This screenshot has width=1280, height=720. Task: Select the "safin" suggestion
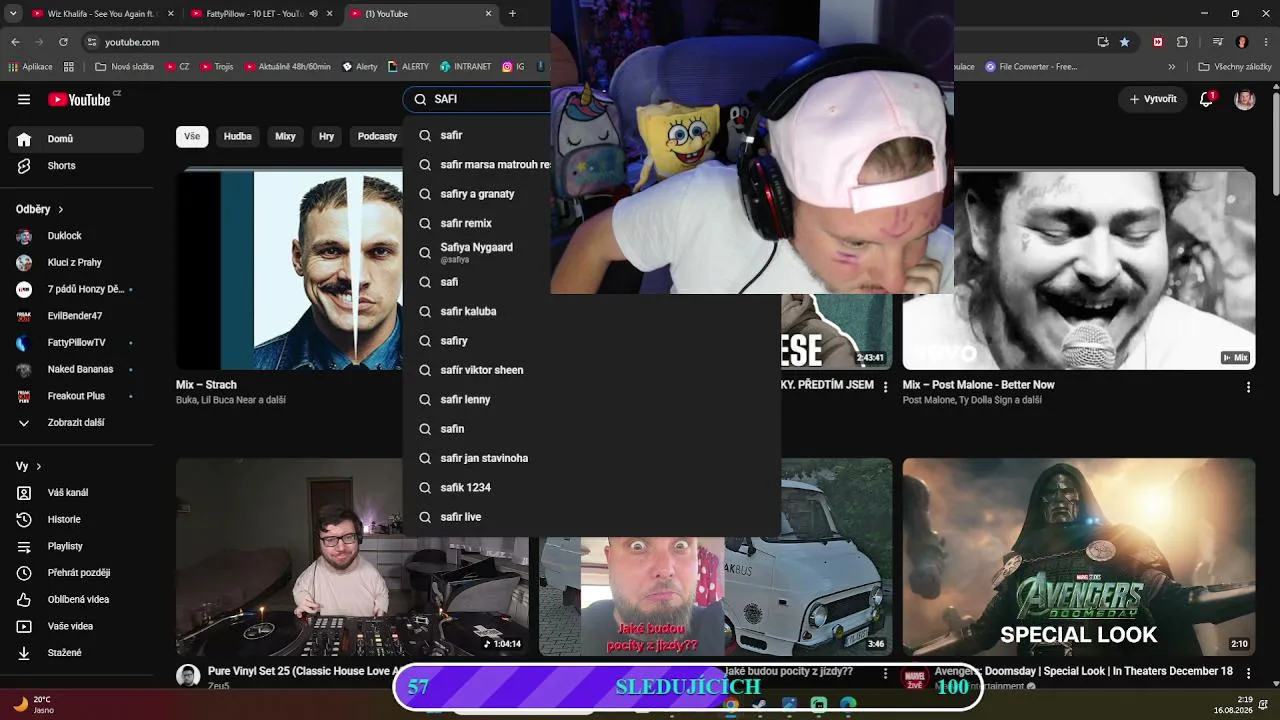[x=592, y=429]
